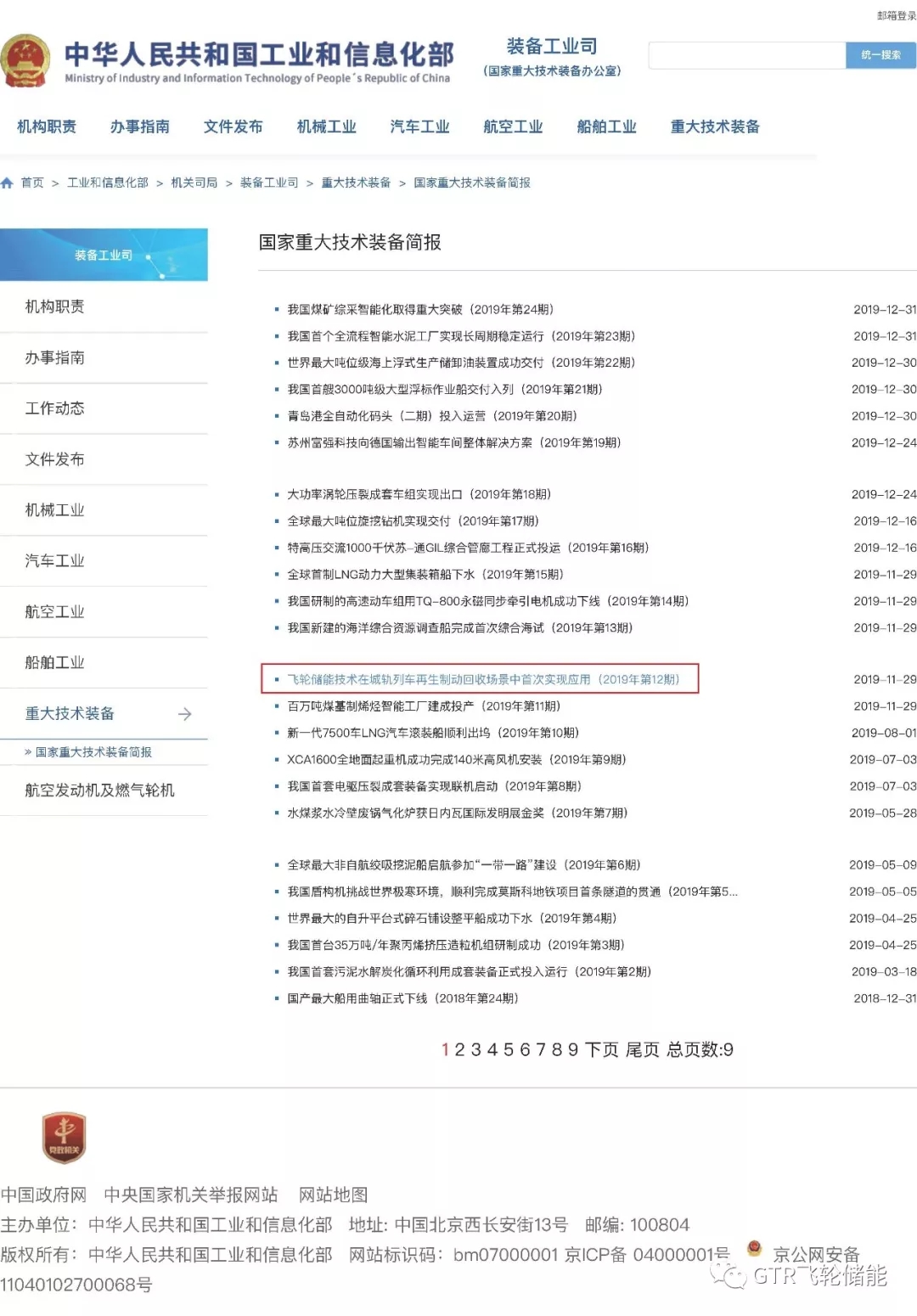This screenshot has width=917, height=1316.
Task: Go to page 5 in pagination
Action: 508,1050
